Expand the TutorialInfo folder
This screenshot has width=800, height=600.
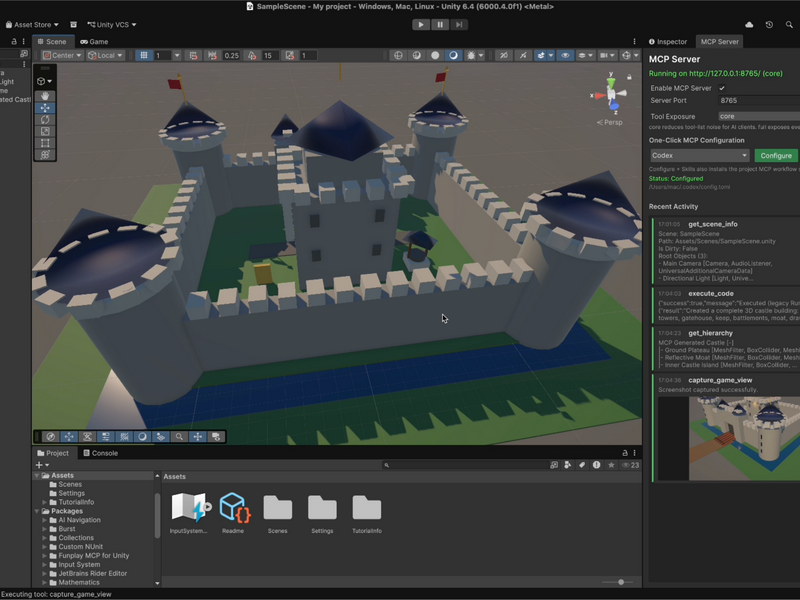pyautogui.click(x=44, y=502)
